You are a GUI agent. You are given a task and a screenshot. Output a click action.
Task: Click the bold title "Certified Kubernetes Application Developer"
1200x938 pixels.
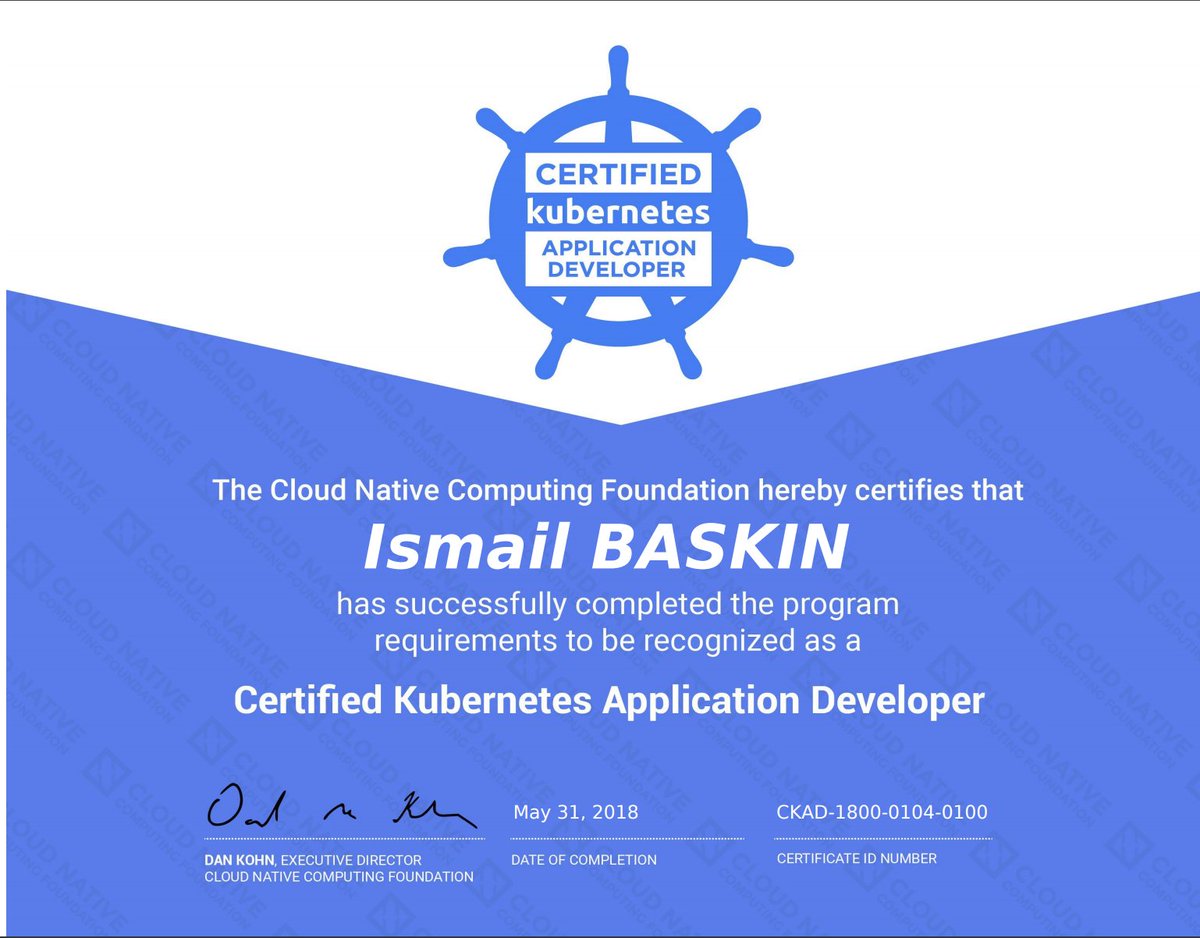coord(609,700)
